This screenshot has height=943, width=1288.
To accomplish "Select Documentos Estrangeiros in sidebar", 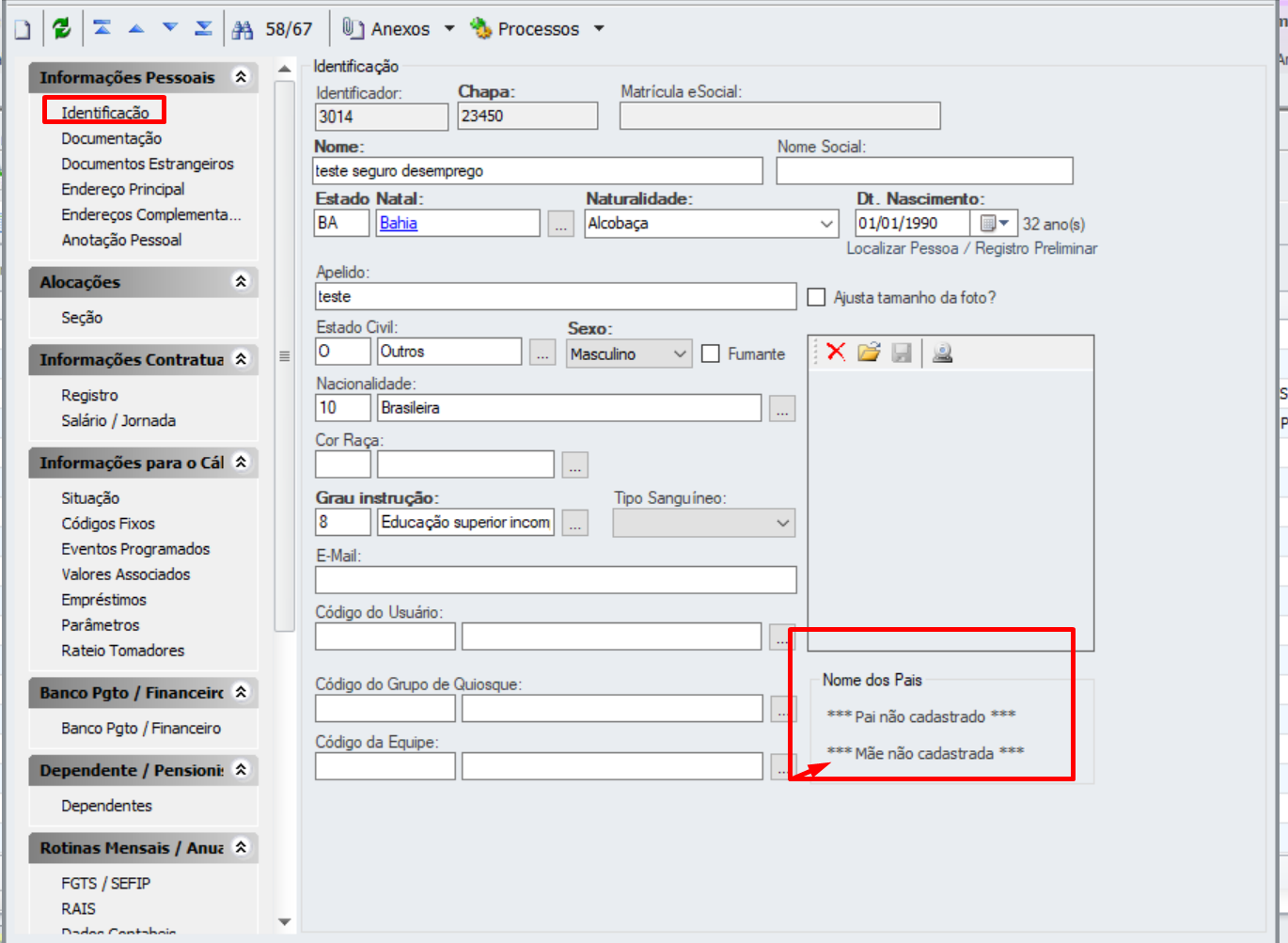I will [x=148, y=164].
